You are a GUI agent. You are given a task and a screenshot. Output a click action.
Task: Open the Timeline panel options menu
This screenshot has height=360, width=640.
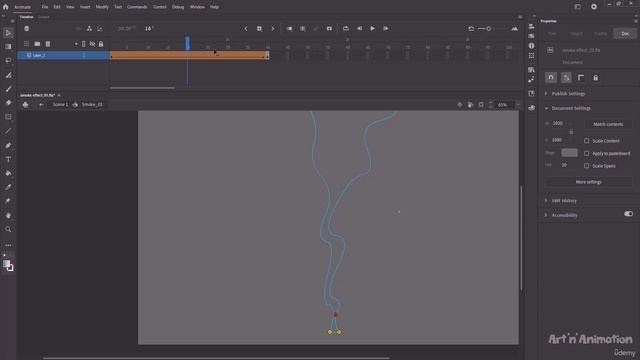click(520, 17)
